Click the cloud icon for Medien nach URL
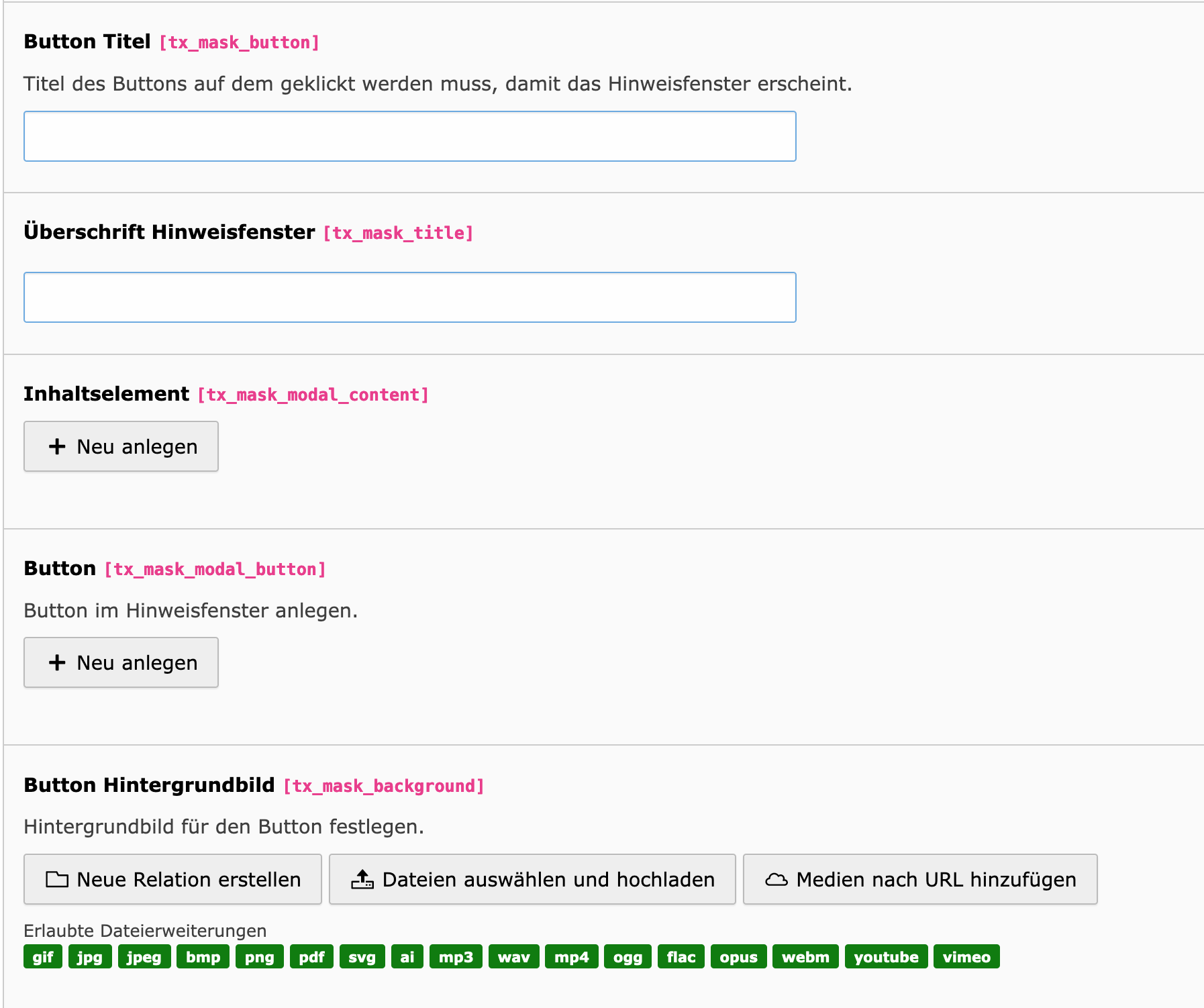This screenshot has height=1008, width=1204. [776, 879]
